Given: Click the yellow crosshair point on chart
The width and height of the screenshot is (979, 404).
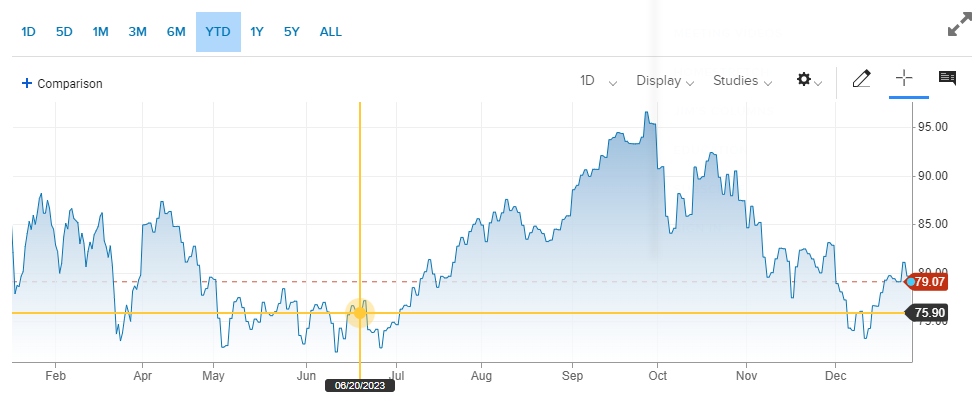Looking at the screenshot, I should [360, 313].
